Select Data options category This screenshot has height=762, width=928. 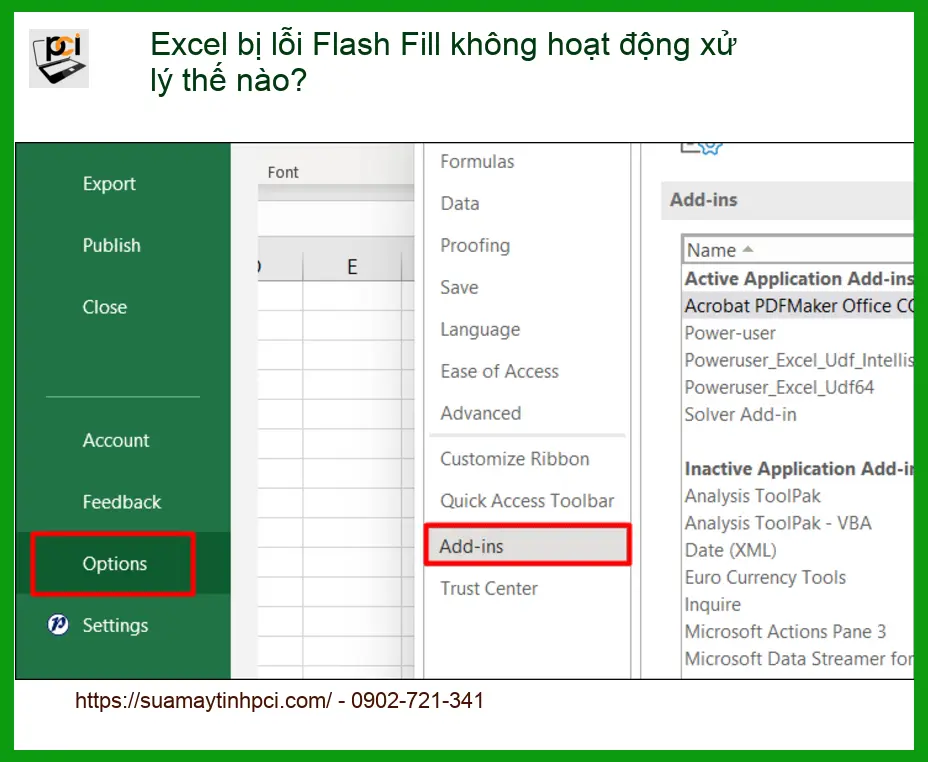pos(460,204)
